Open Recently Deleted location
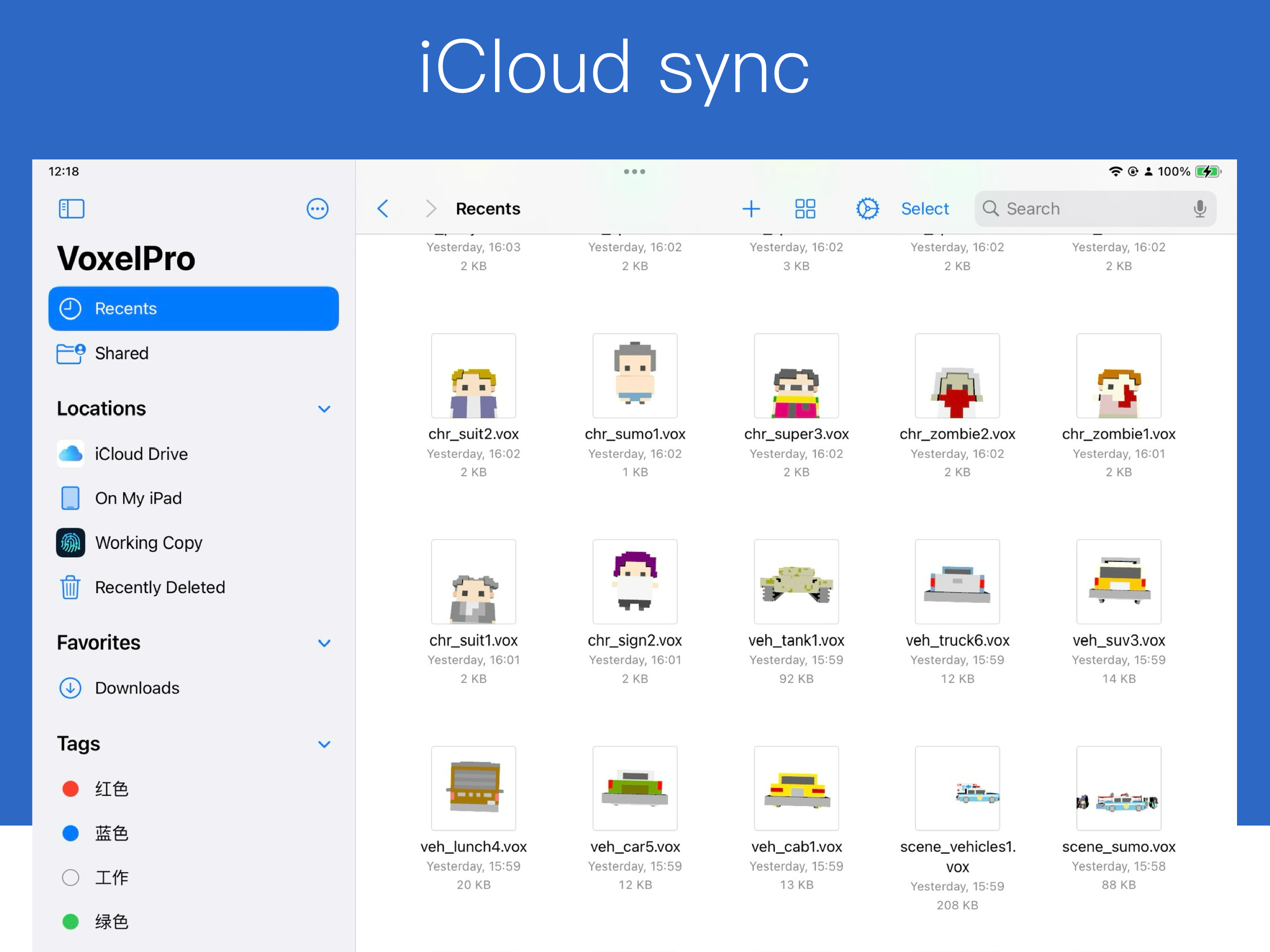Image resolution: width=1270 pixels, height=952 pixels. (x=193, y=587)
